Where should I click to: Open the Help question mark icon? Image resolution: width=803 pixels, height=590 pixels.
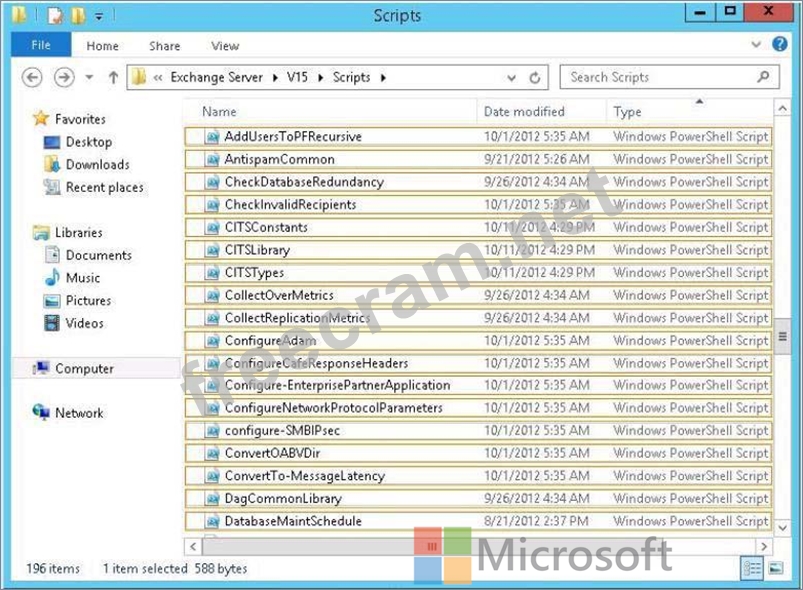click(779, 44)
